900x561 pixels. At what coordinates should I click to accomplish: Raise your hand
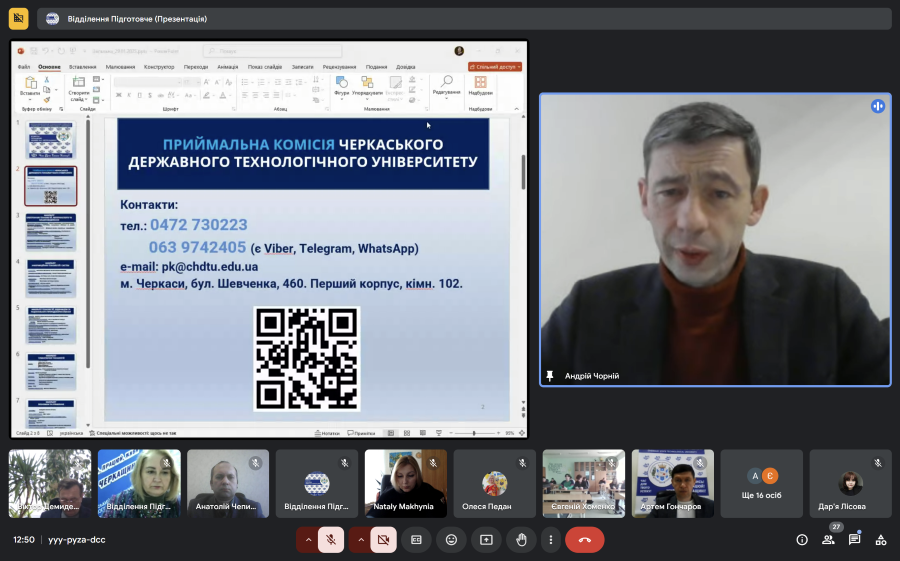(521, 540)
